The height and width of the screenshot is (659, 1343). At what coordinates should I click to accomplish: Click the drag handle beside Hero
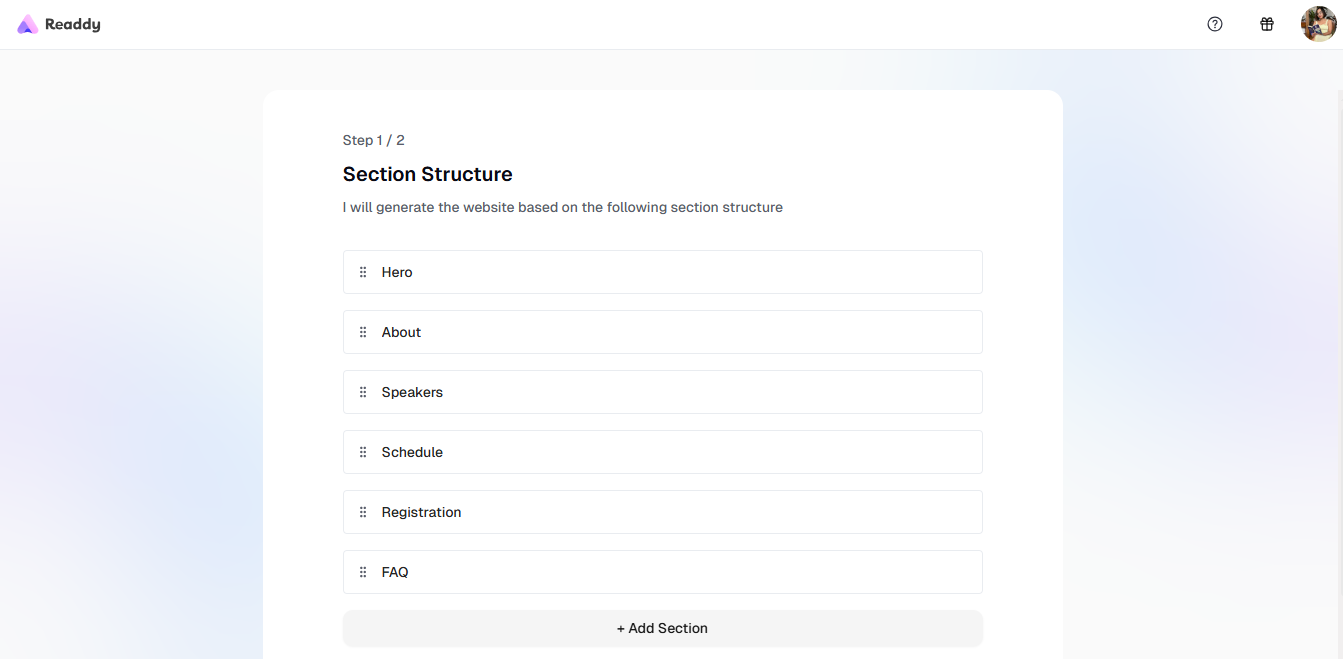(x=363, y=272)
